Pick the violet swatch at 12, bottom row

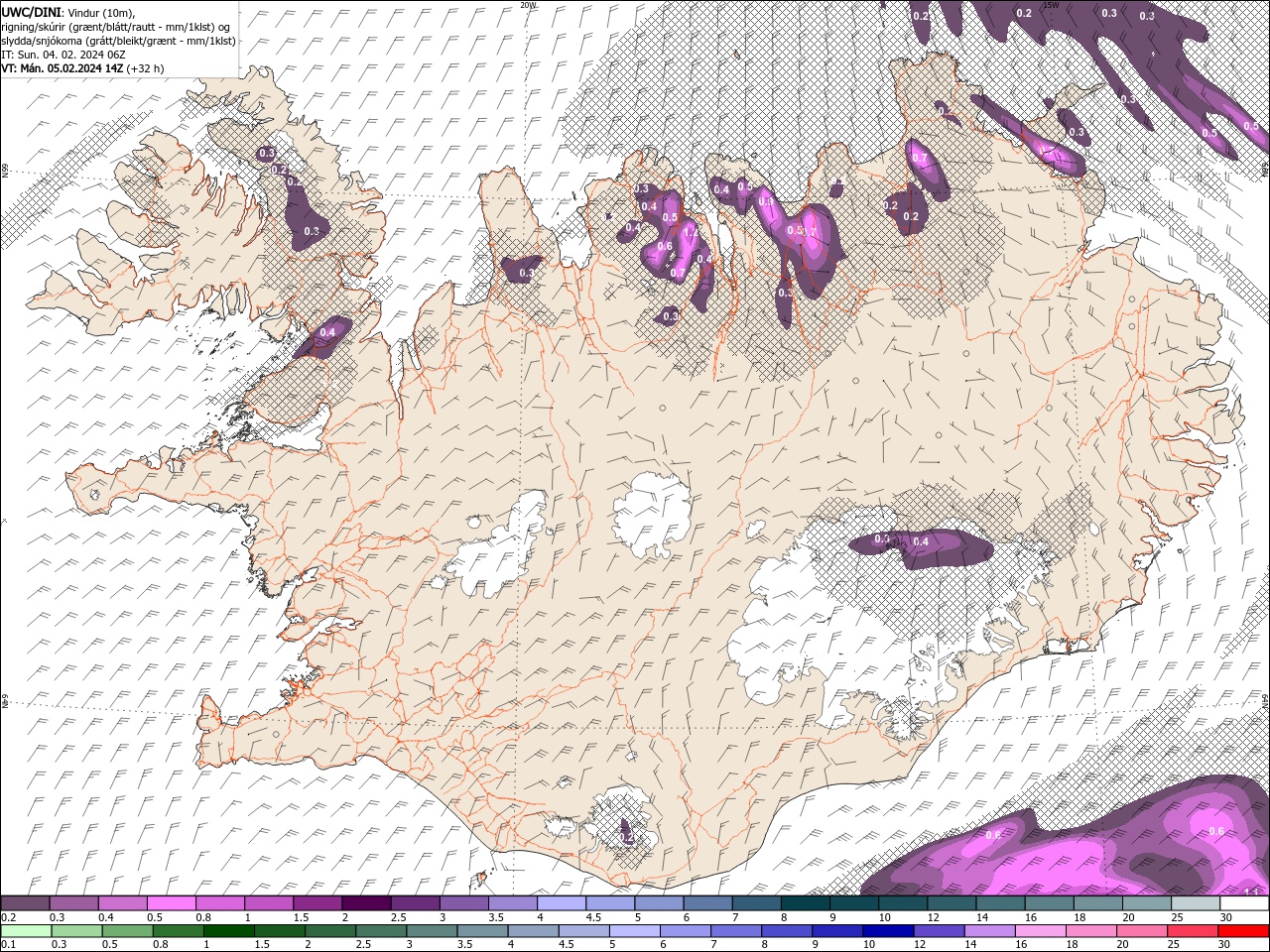(939, 931)
